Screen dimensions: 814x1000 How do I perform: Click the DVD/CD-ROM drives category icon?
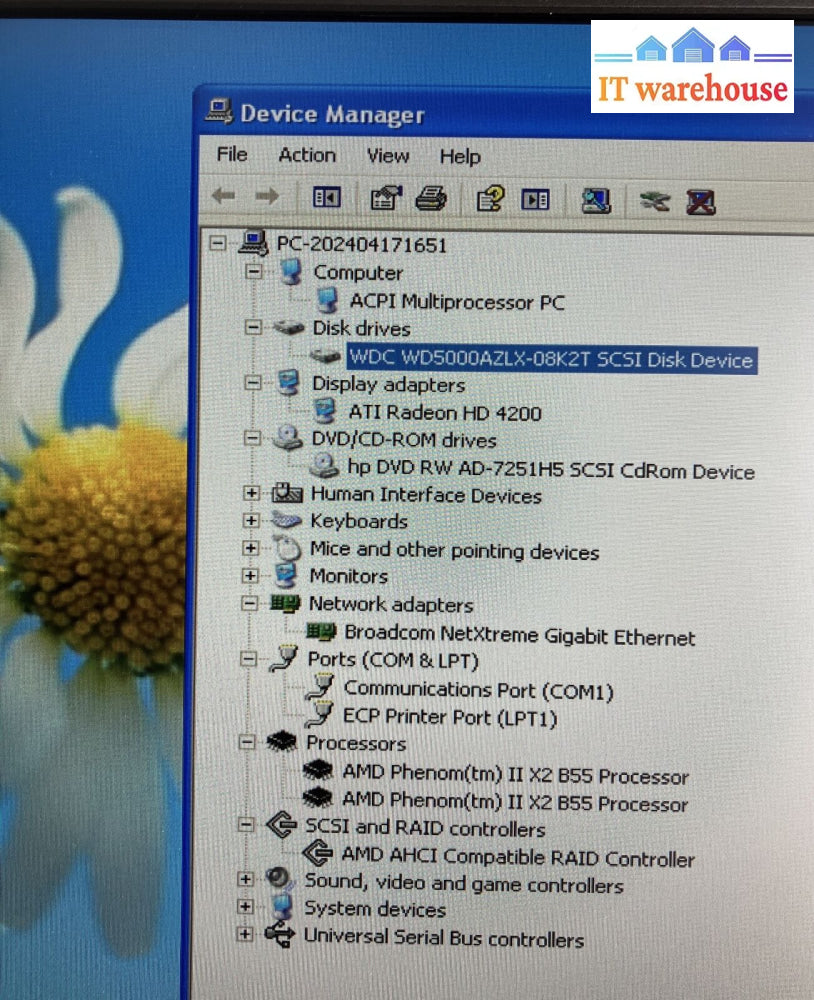[x=288, y=438]
